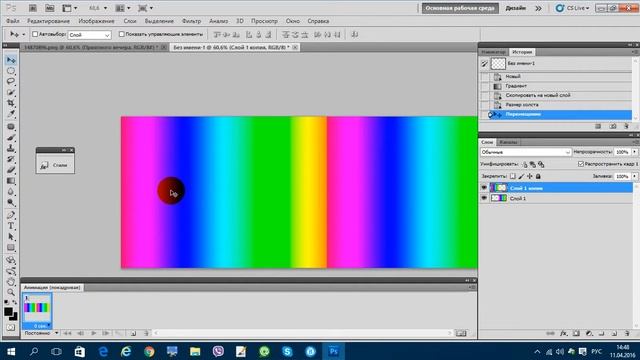Click lock transparent pixels icon in Layers
Screen dimensions: 640x360
tap(513, 176)
